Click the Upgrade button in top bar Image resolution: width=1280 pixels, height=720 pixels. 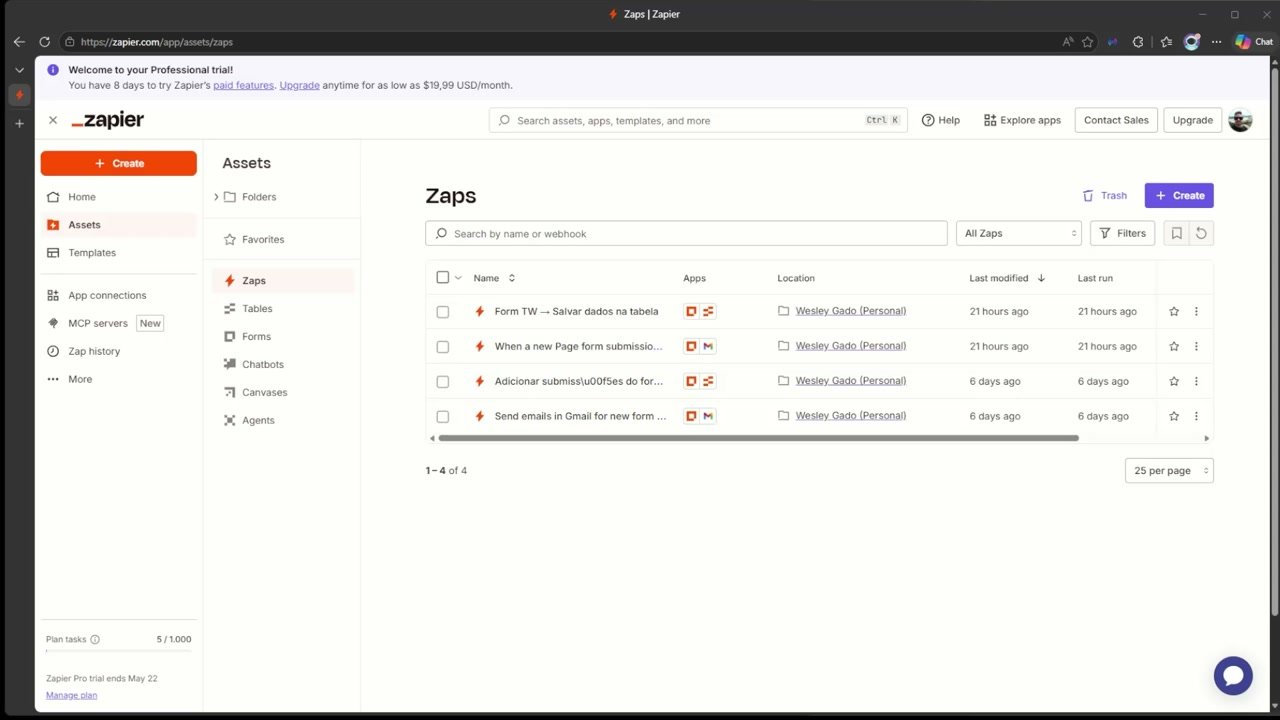(x=1192, y=120)
